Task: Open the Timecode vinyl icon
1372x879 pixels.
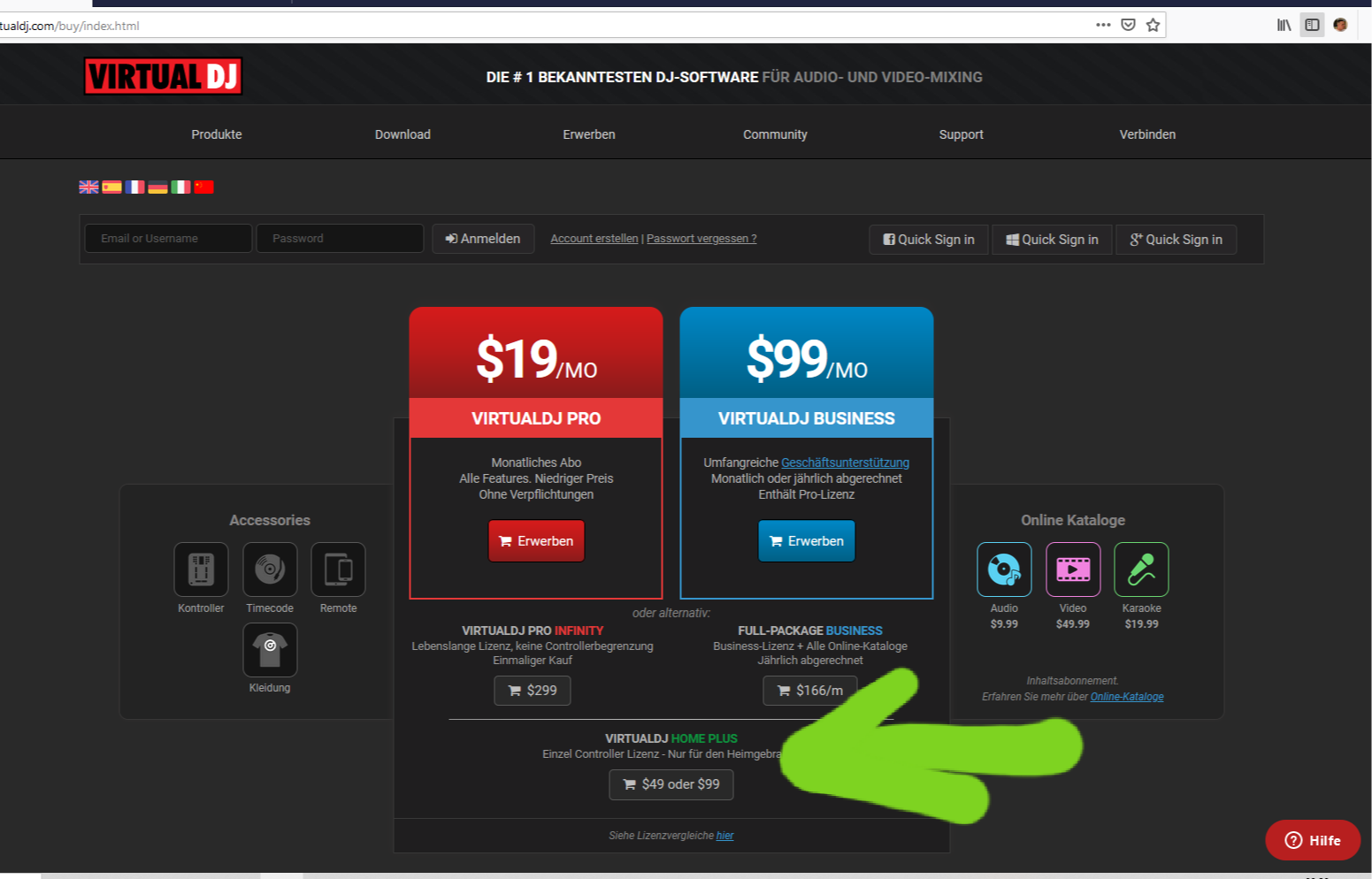Action: (270, 569)
